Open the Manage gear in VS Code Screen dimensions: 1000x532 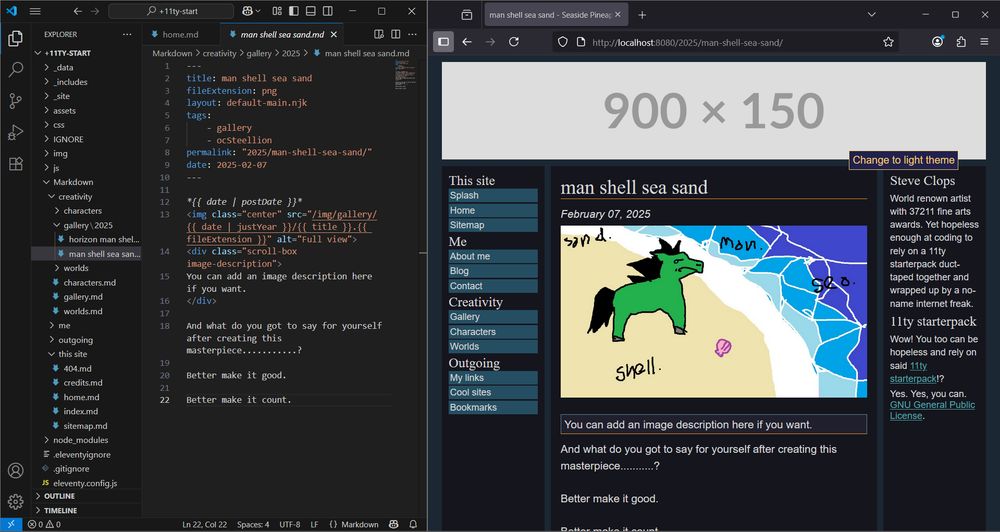point(15,501)
